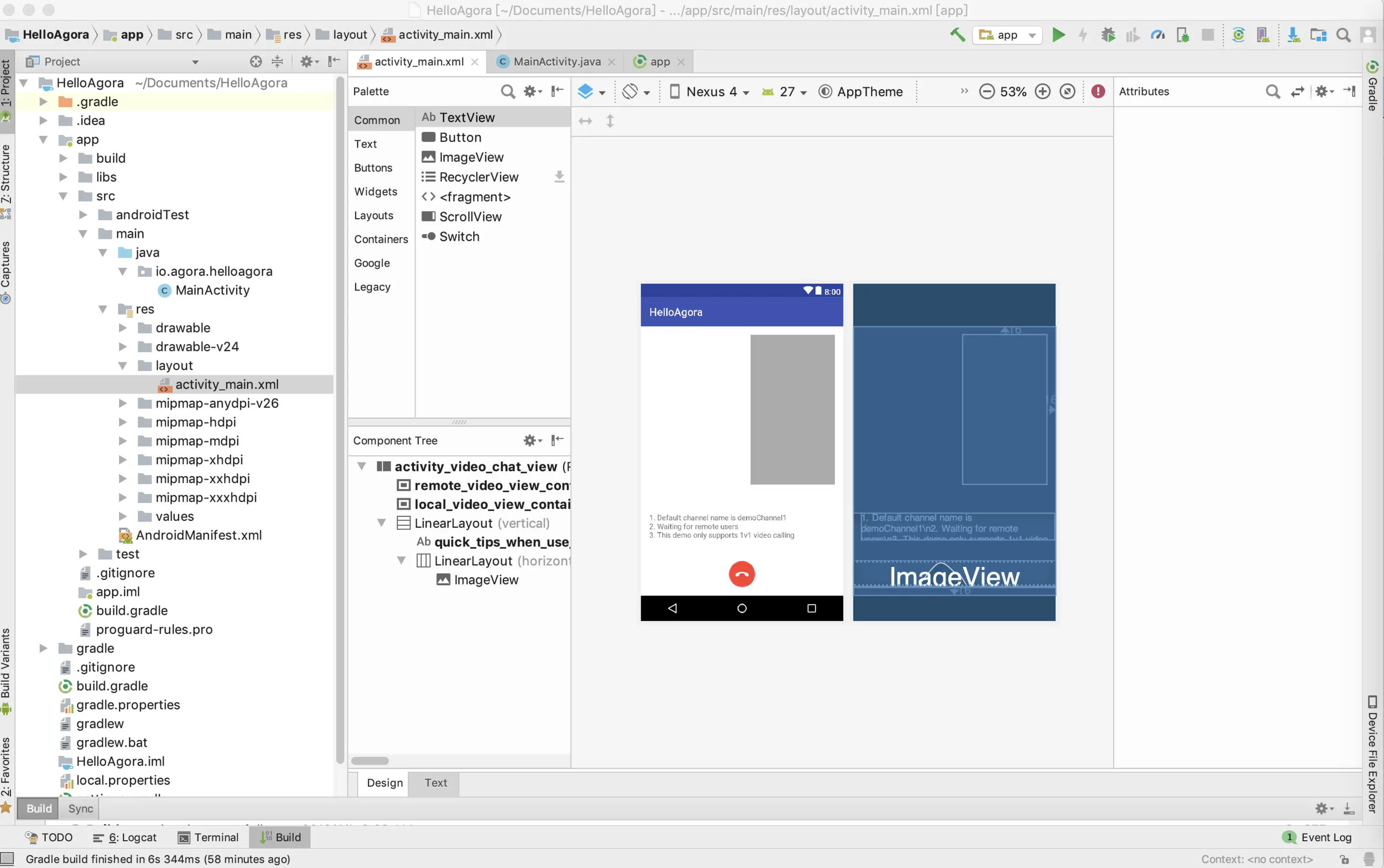Open the API 27 version dropdown
1384x868 pixels.
coord(784,91)
